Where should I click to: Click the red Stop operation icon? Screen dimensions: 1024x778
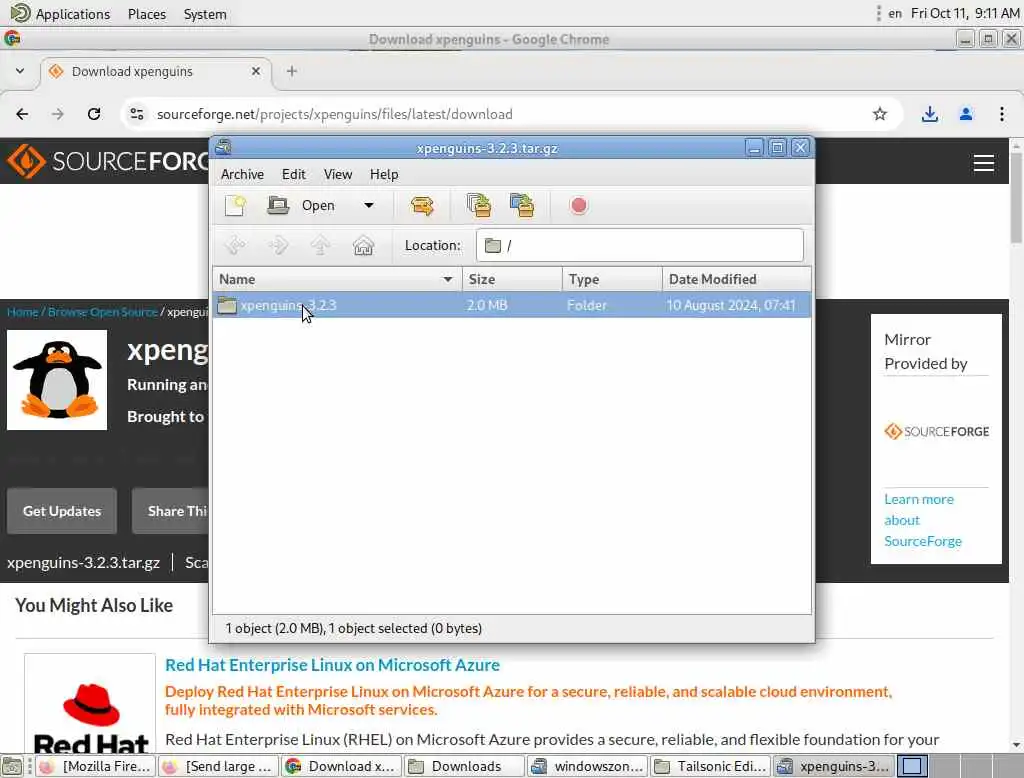(578, 206)
